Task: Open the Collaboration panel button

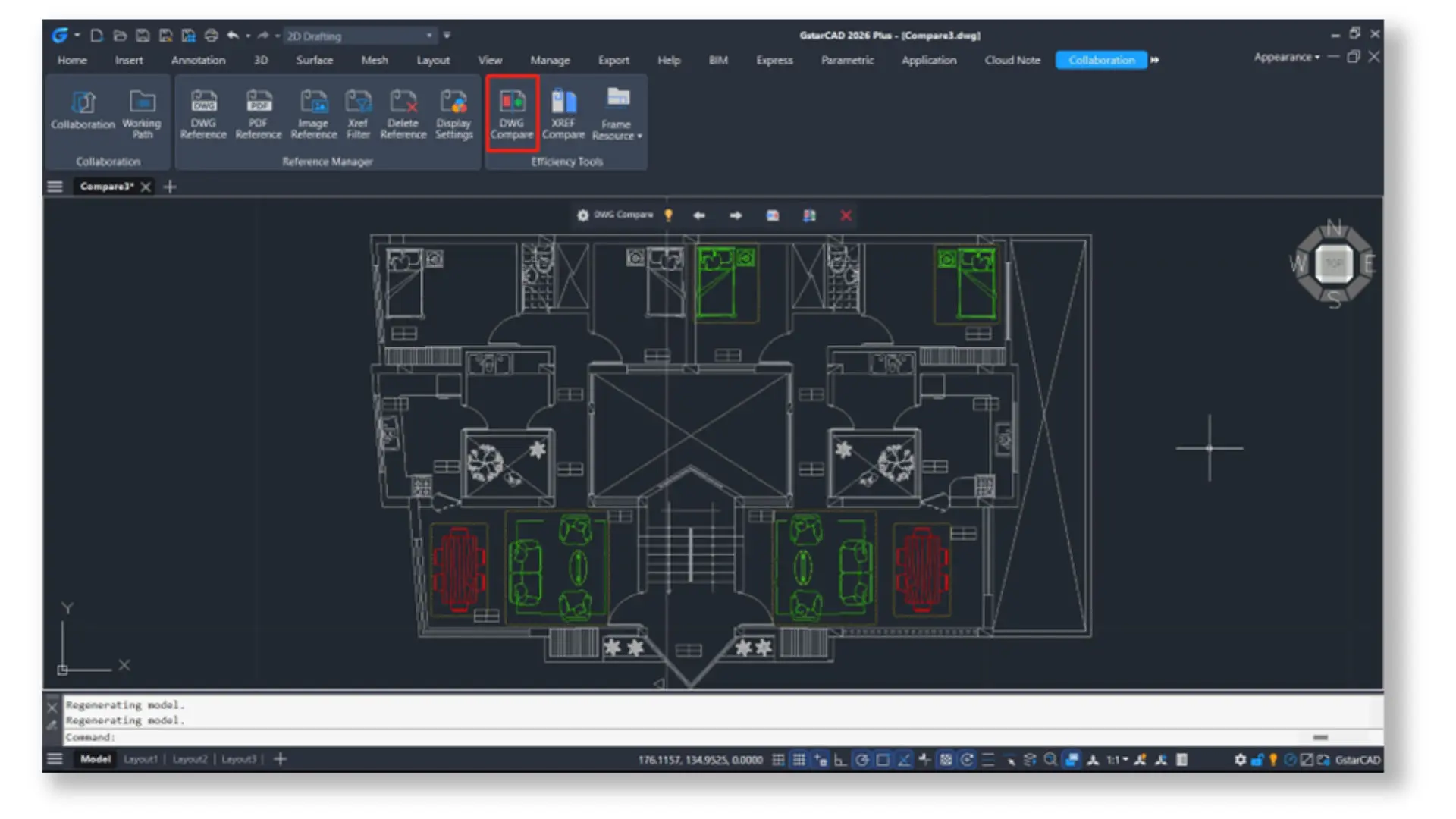Action: pyautogui.click(x=83, y=110)
